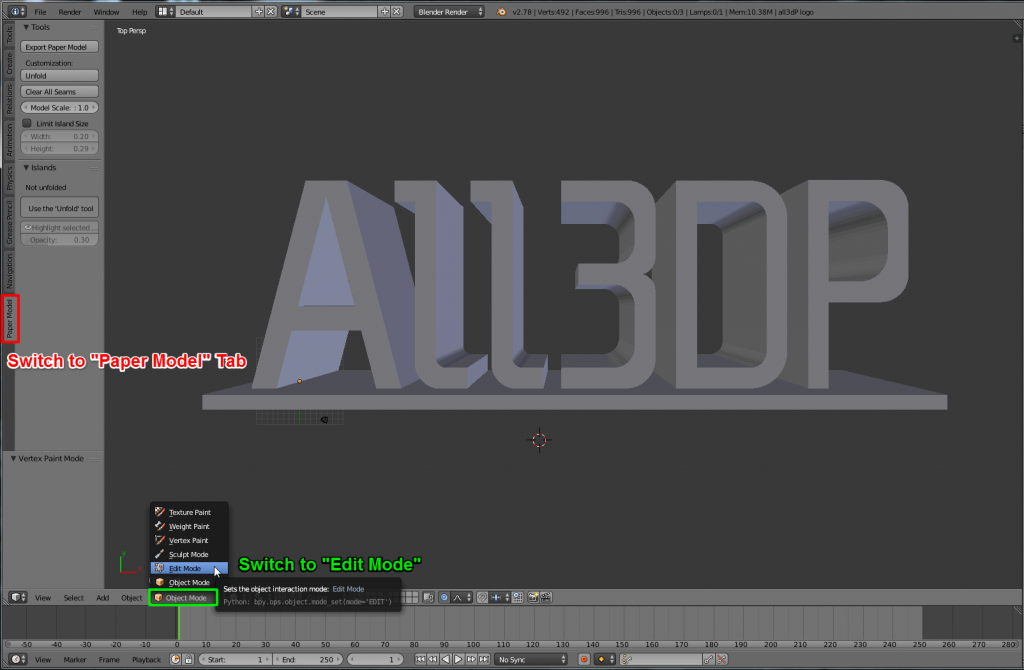
Task: Enable Limit Island Size checkbox
Action: [x=28, y=124]
